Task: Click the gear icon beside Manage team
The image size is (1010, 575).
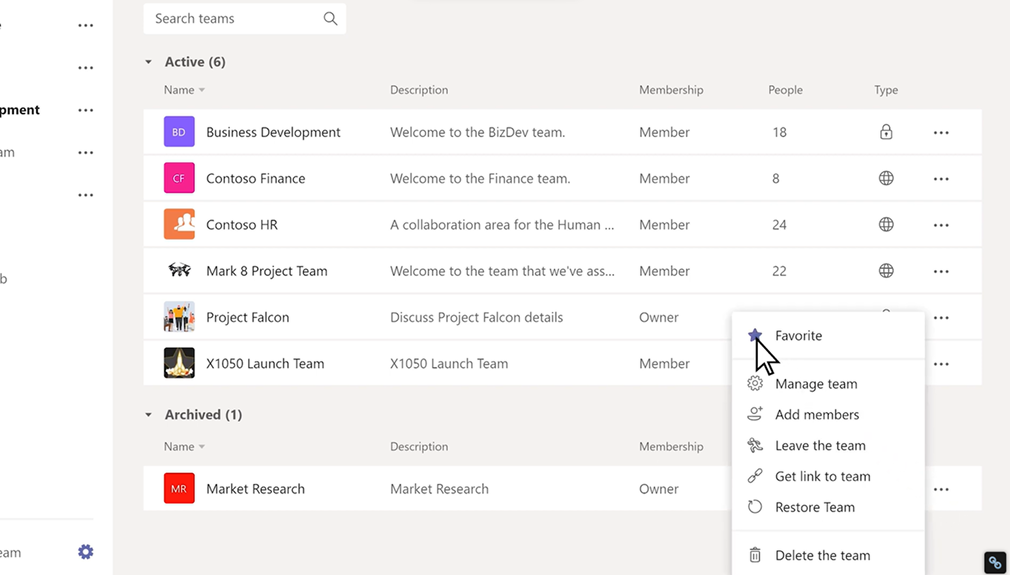Action: pyautogui.click(x=755, y=384)
